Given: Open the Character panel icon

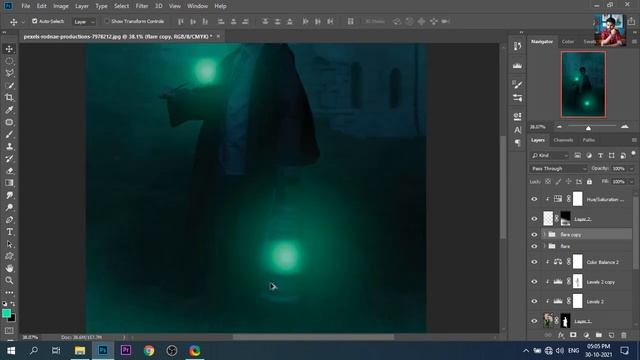Looking at the screenshot, I should [517, 130].
